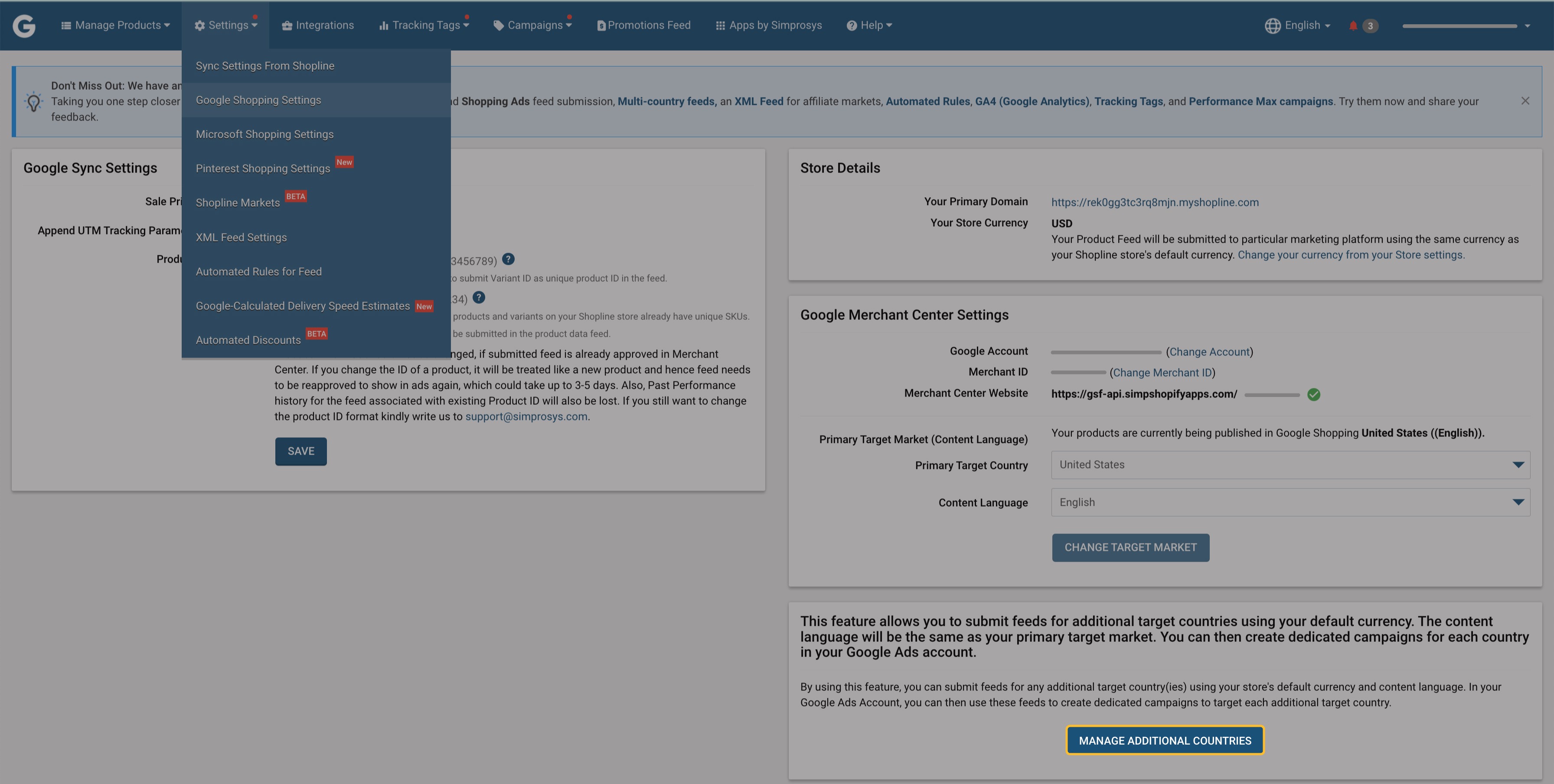1554x784 pixels.
Task: Open Tracking Tags dropdown
Action: tap(424, 25)
